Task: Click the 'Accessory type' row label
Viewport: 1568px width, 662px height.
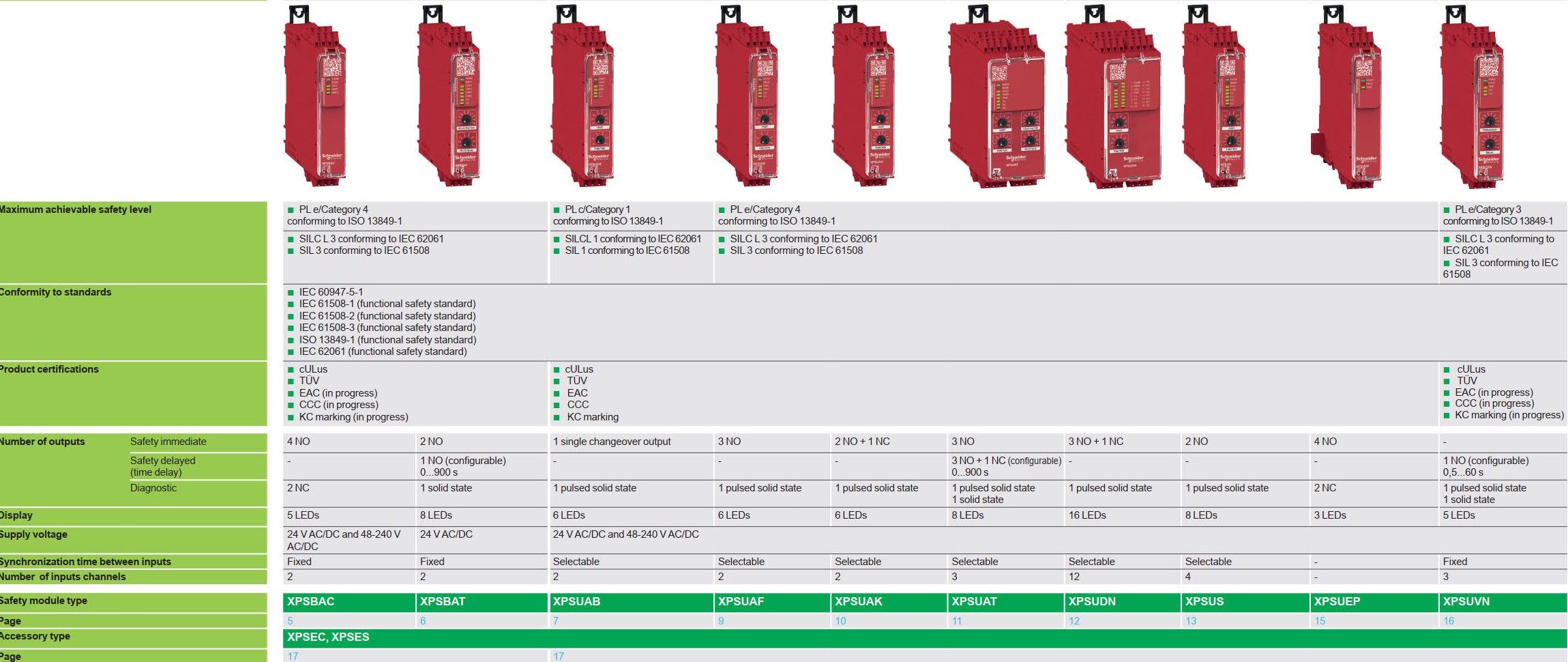Action: 35,636
